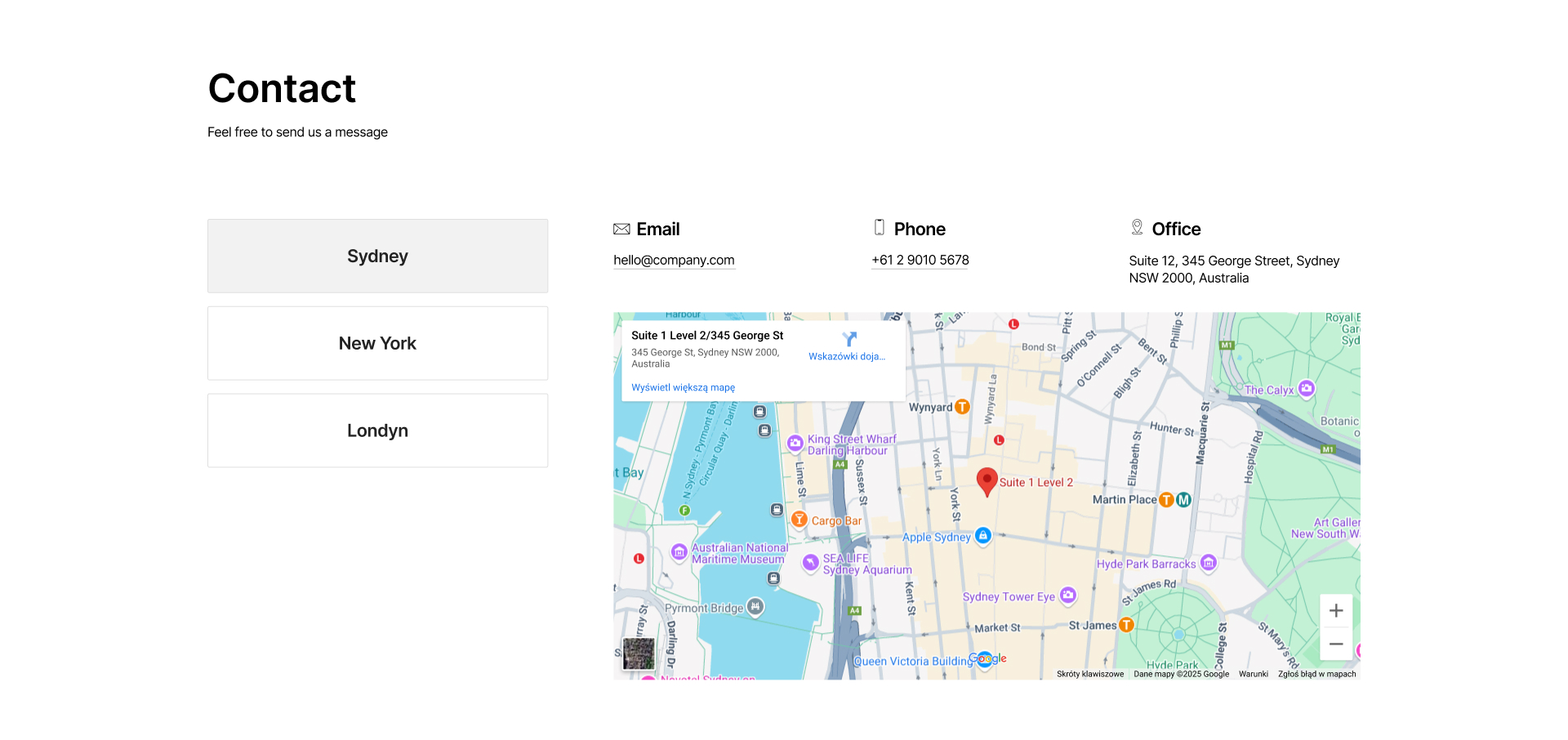Screen dimensions: 1568x740
Task: Click the Martin Place metro M icon
Action: pos(1183,500)
